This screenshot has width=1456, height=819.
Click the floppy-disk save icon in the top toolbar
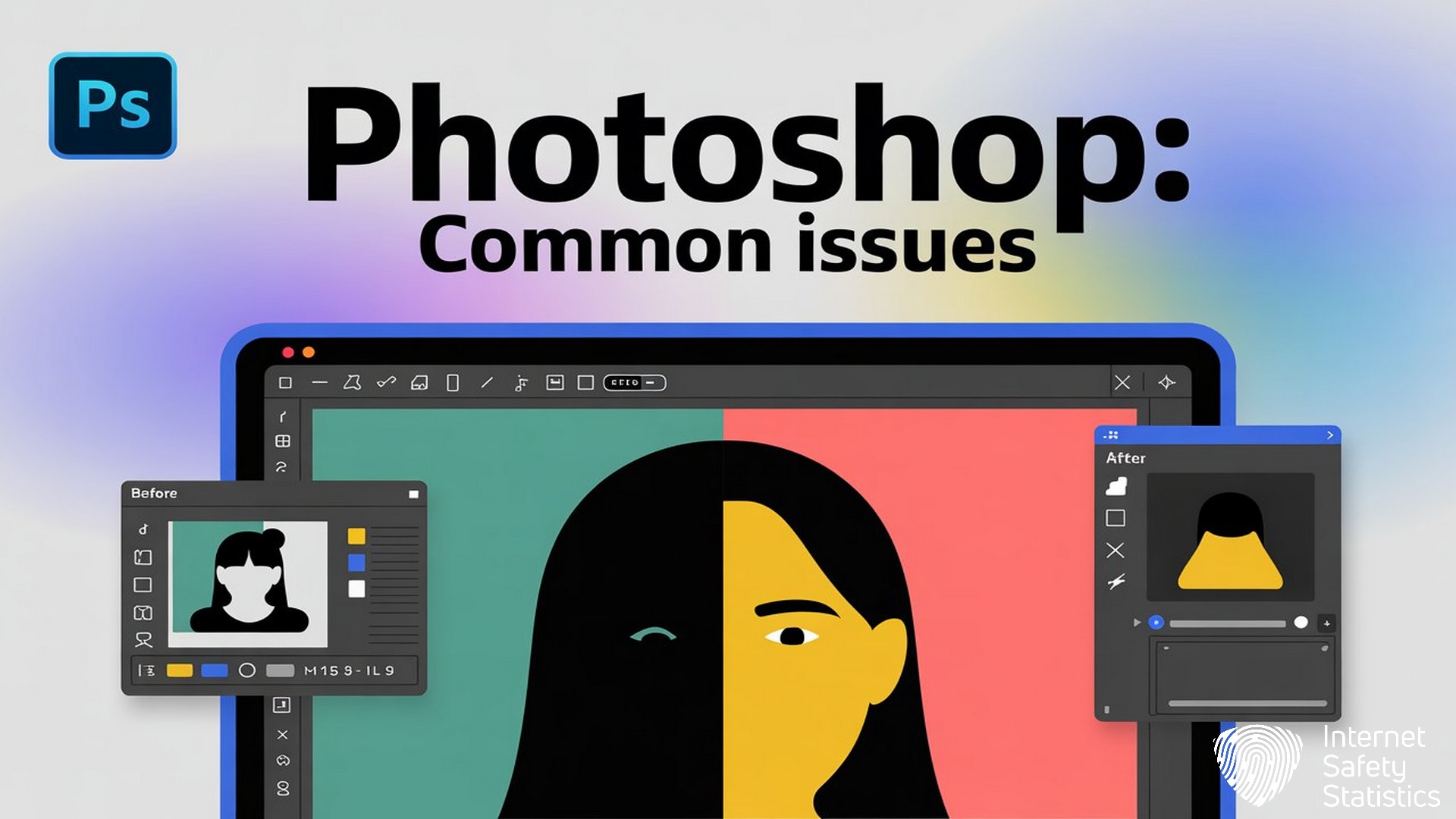click(555, 382)
